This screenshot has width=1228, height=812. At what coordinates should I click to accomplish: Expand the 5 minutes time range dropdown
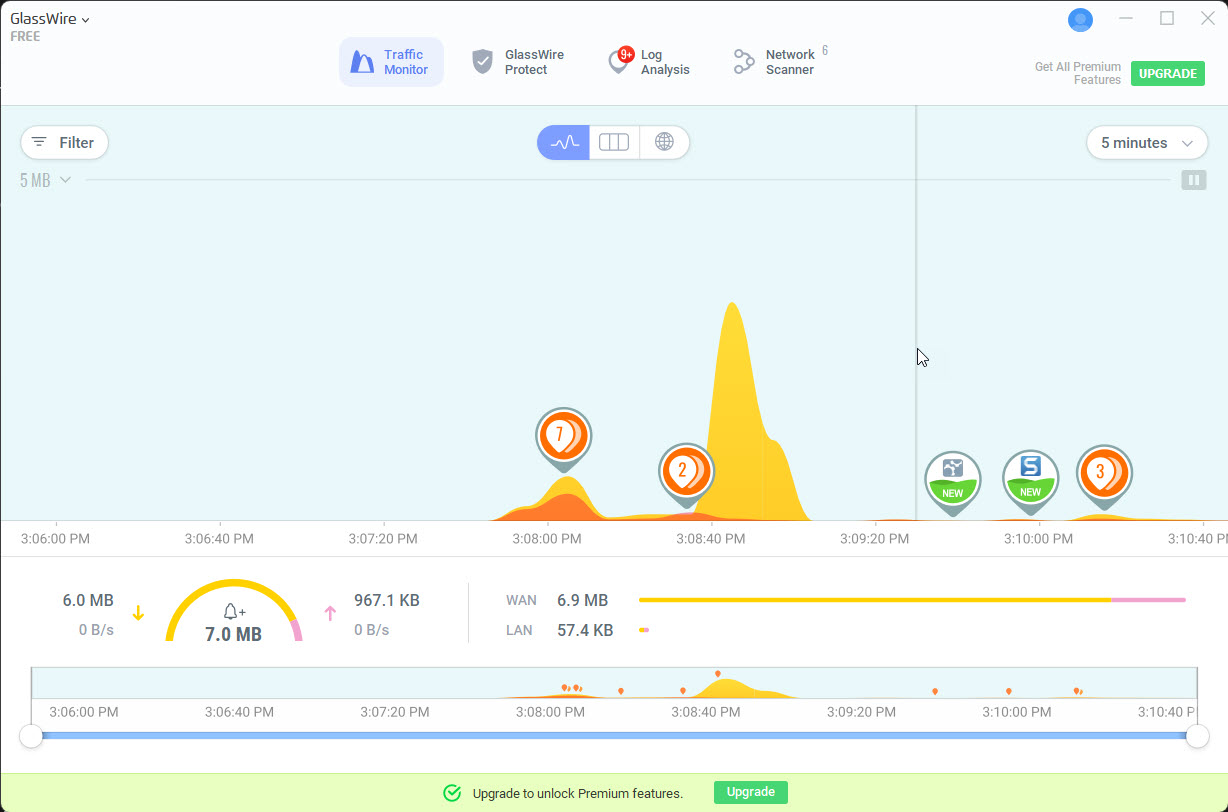point(1147,143)
